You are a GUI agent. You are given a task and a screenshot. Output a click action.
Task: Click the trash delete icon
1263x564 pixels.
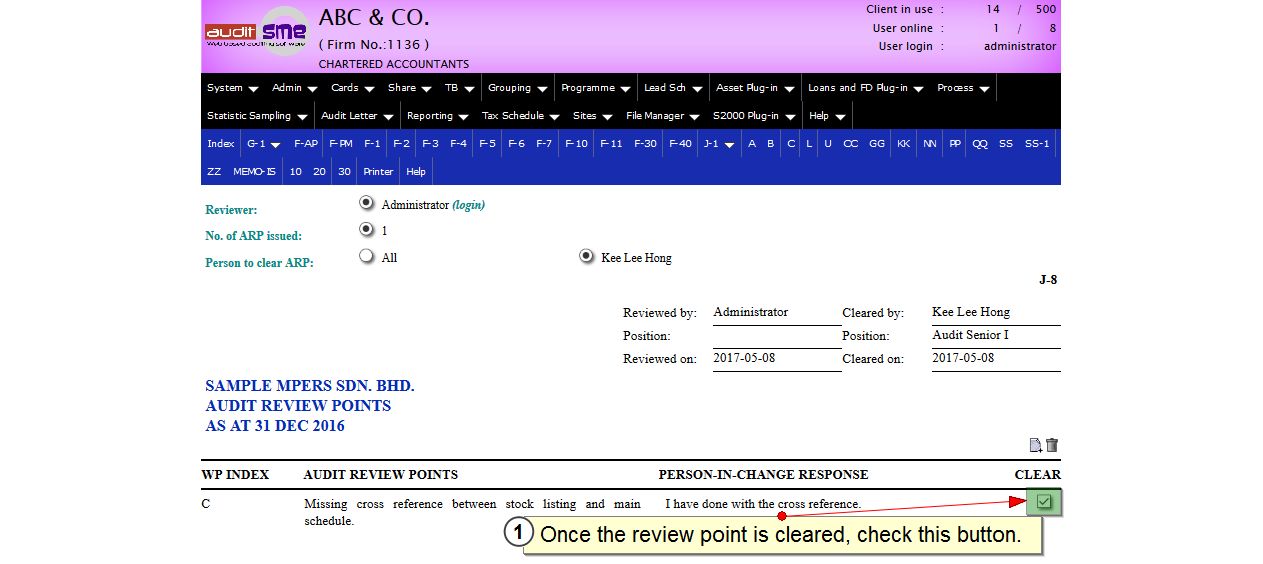(1052, 446)
